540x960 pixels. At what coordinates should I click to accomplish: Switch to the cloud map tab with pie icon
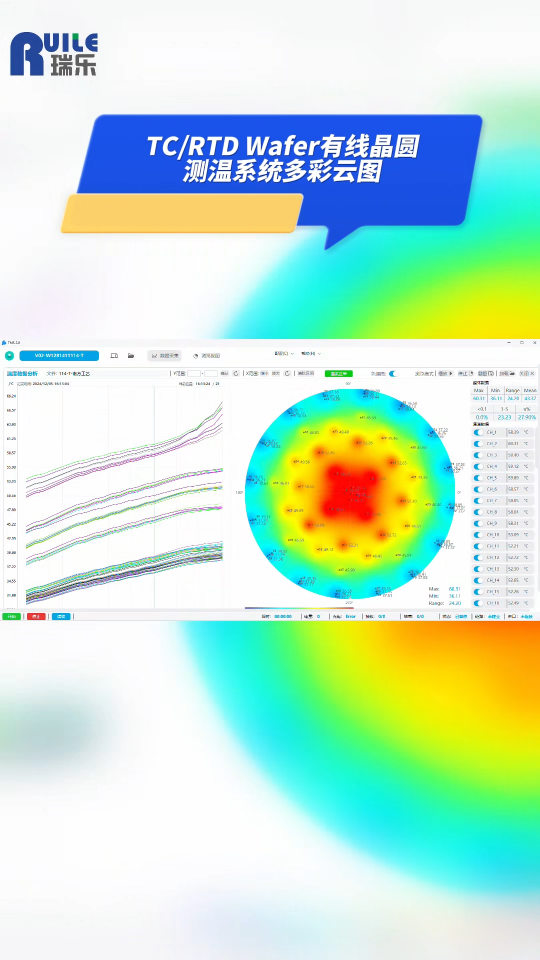click(206, 356)
